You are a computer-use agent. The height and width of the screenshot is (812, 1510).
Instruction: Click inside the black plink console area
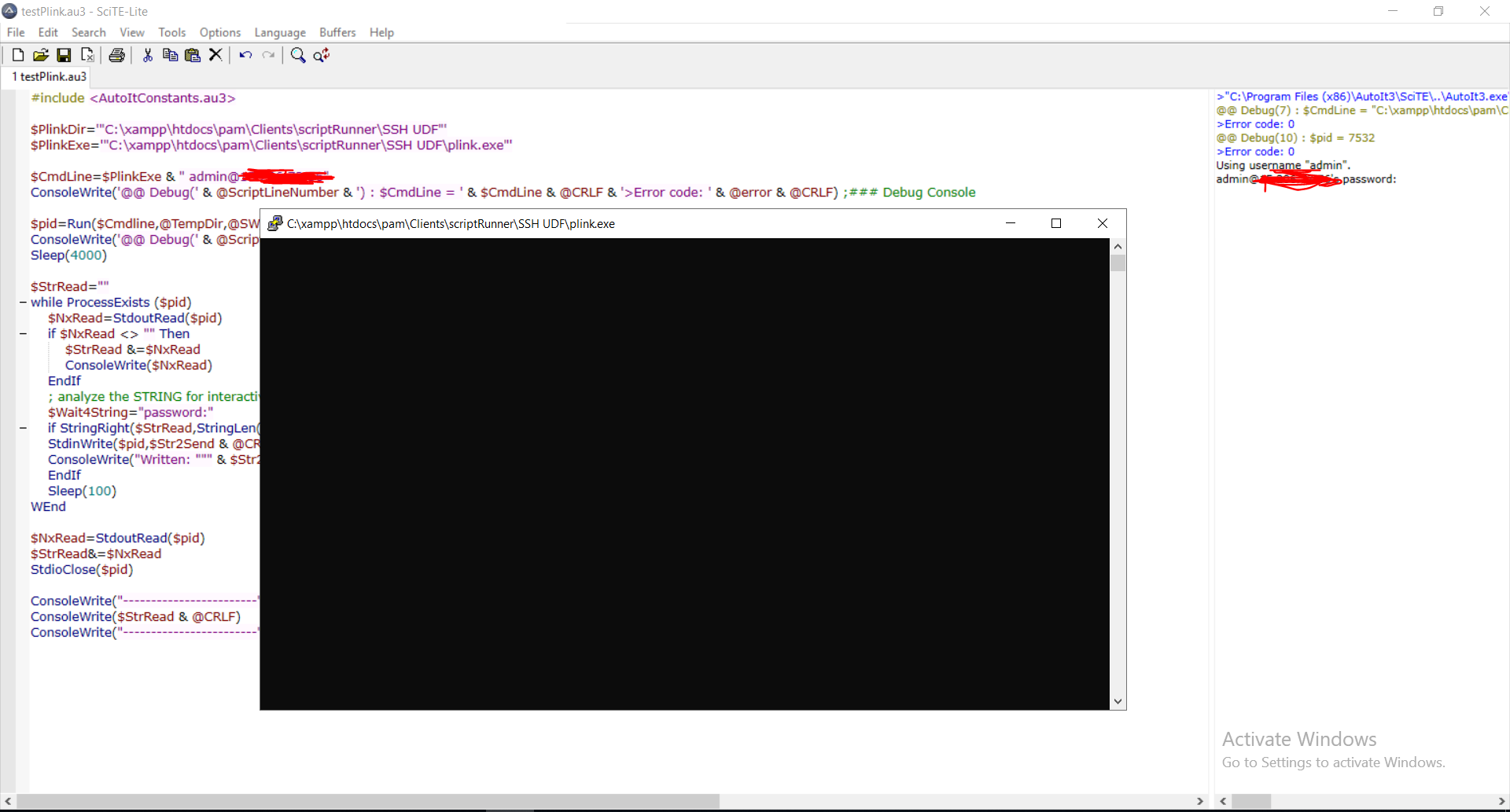[684, 474]
